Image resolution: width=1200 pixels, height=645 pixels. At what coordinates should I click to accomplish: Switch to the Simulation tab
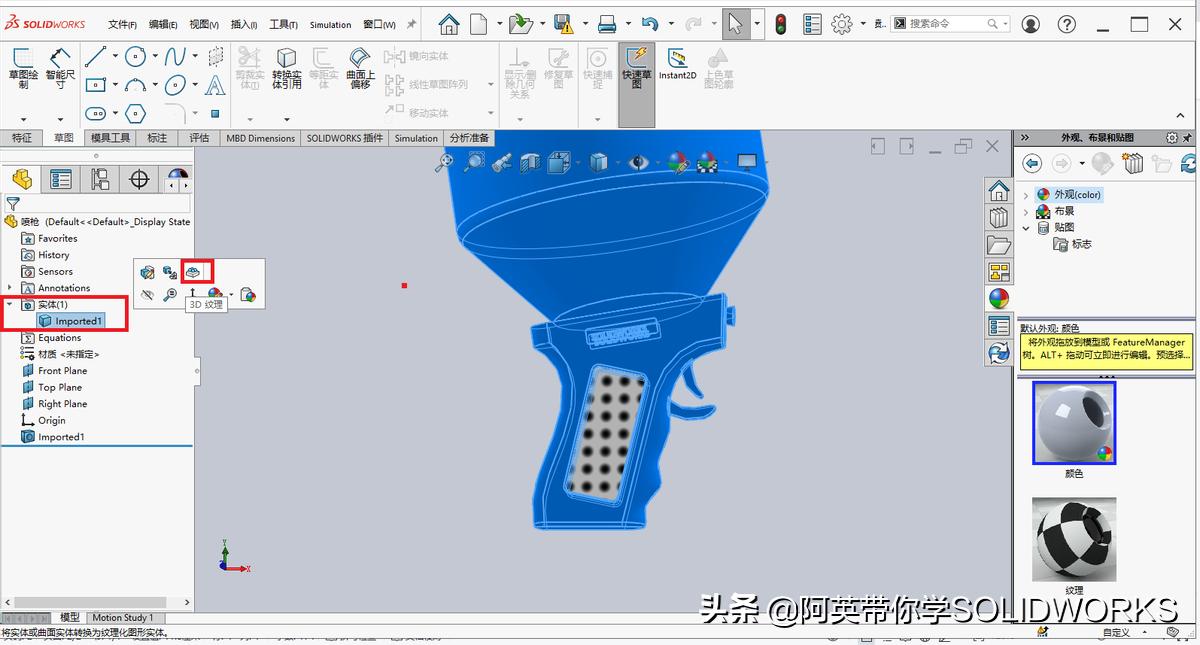(x=416, y=138)
